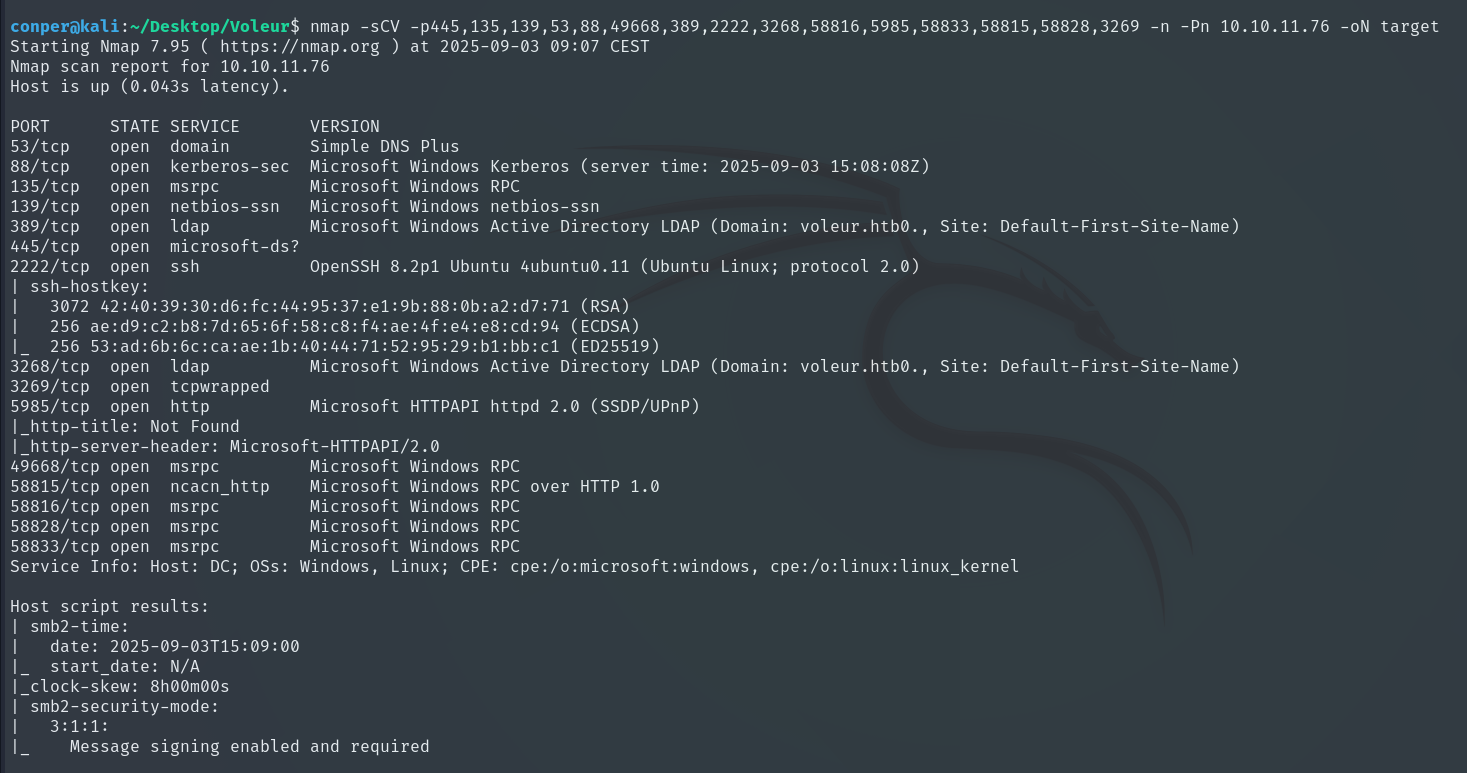The height and width of the screenshot is (773, 1467).
Task: Click the tcpwrapped service name
Action: tap(219, 386)
